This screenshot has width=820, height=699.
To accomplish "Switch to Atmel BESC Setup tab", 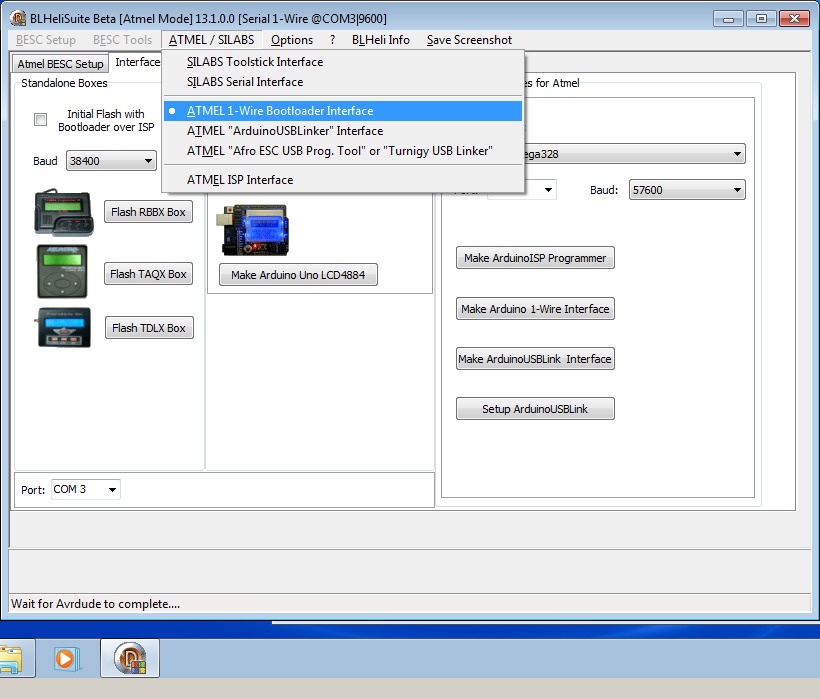I will pos(60,64).
